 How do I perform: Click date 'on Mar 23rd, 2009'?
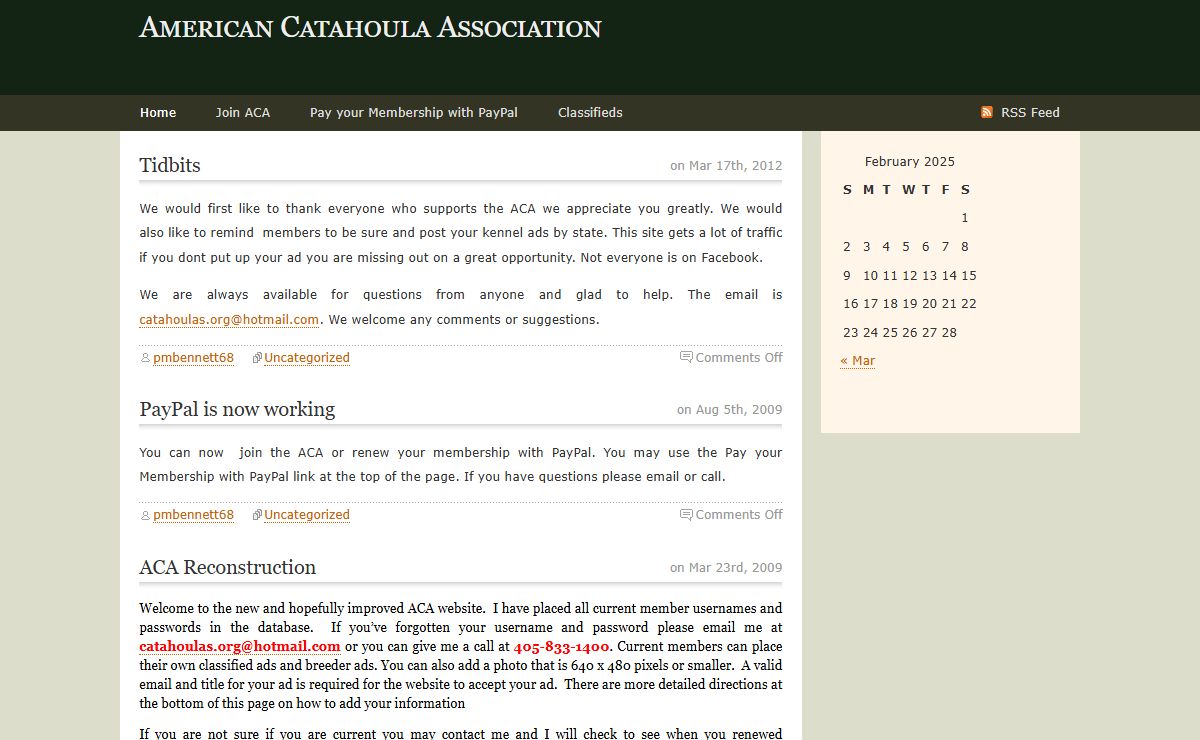726,568
